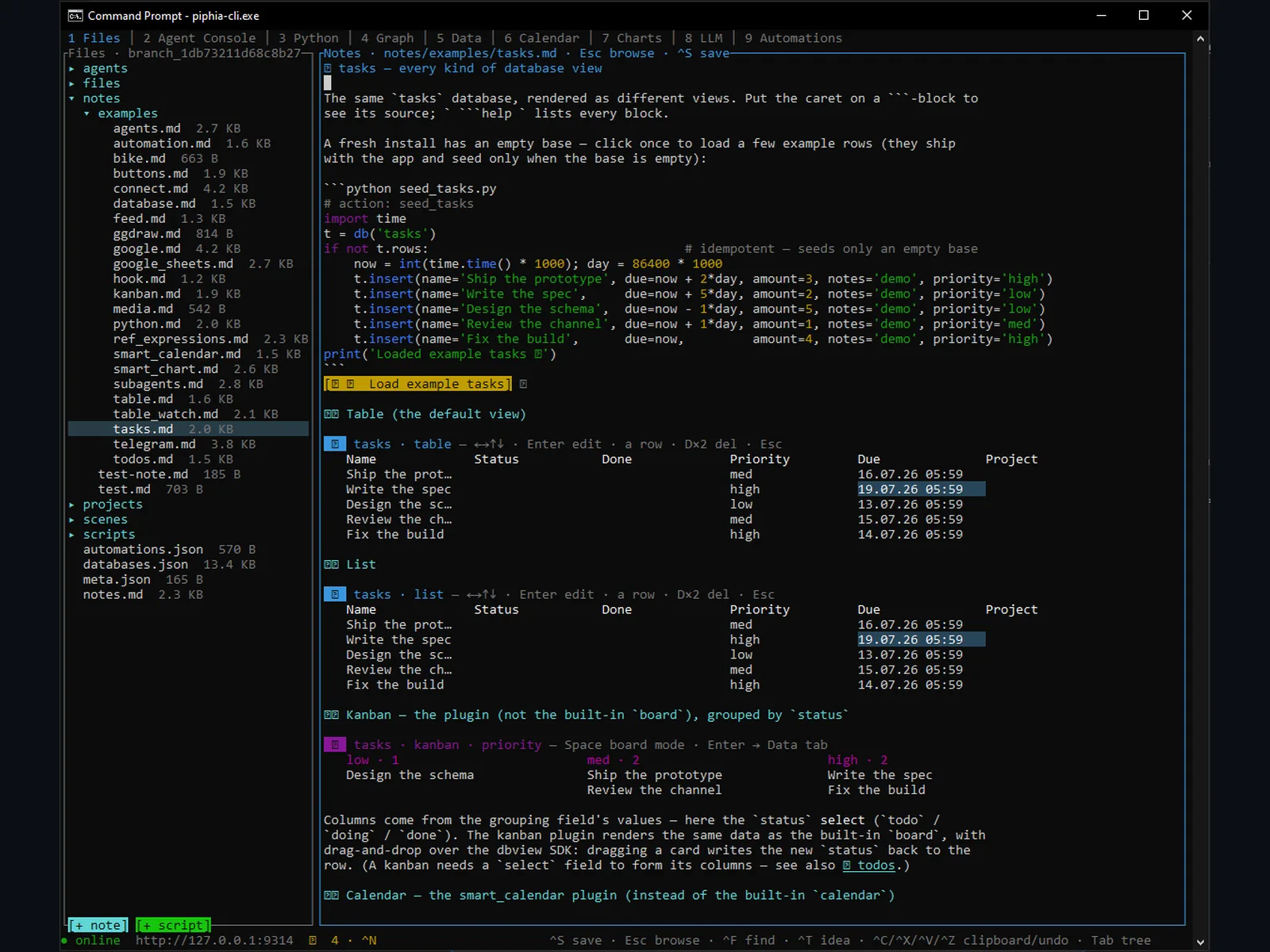This screenshot has width=1270, height=952.
Task: Open google_sheets.md in the file tree
Action: click(173, 264)
